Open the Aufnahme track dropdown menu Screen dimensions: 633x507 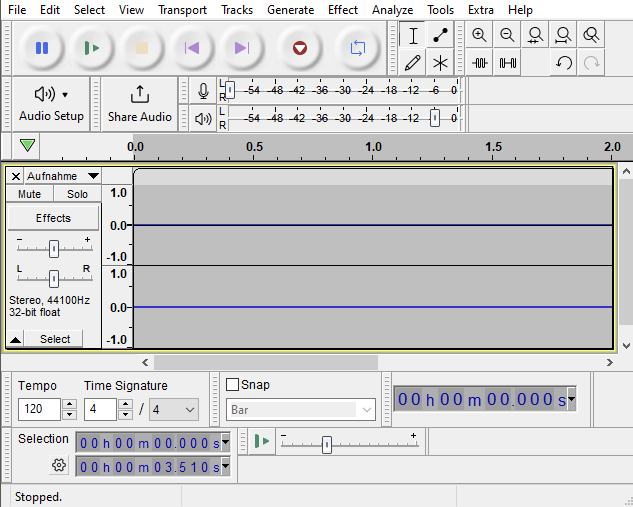(x=63, y=176)
